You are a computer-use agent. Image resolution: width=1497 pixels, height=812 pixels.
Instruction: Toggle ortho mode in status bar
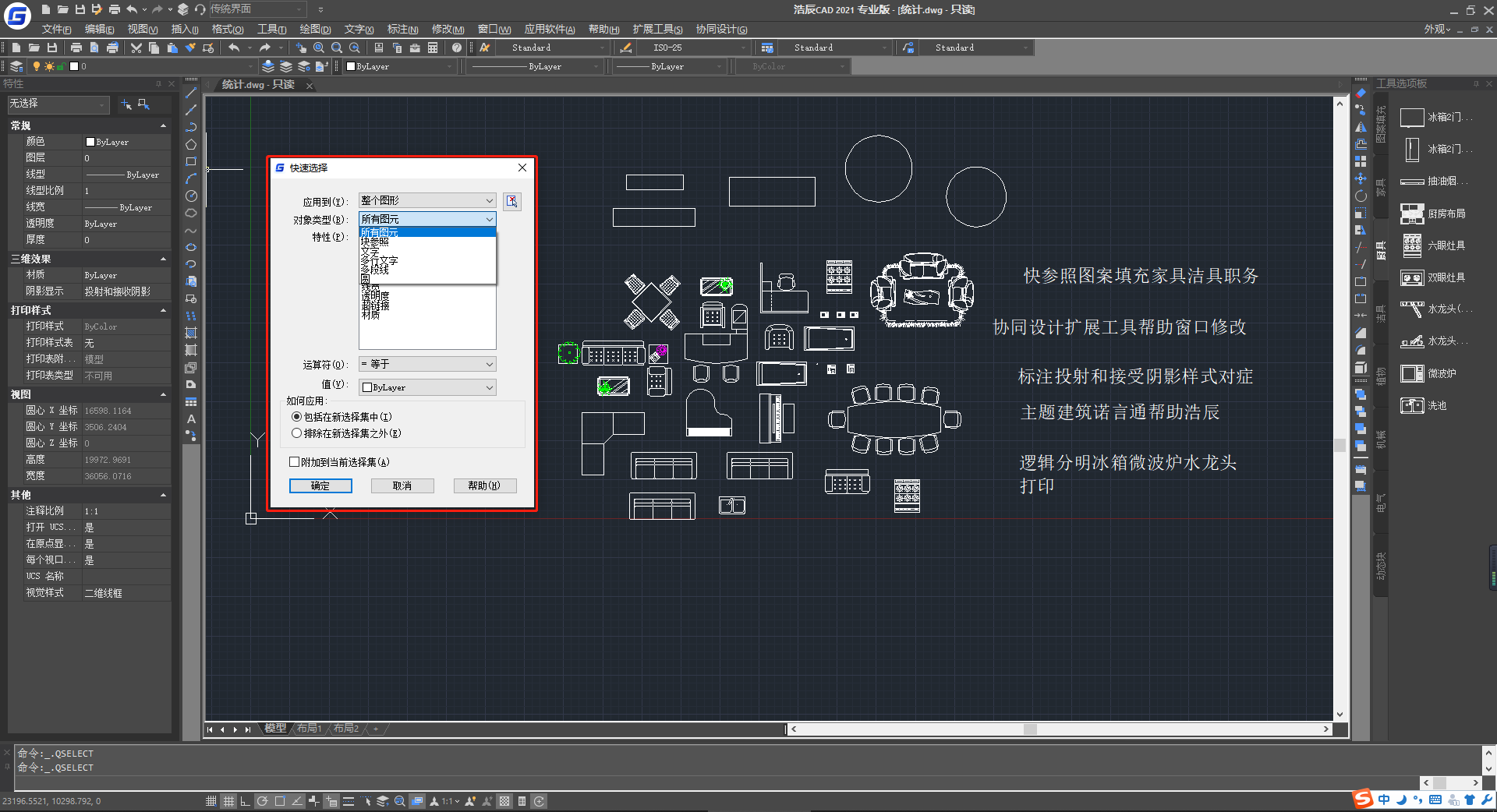246,801
